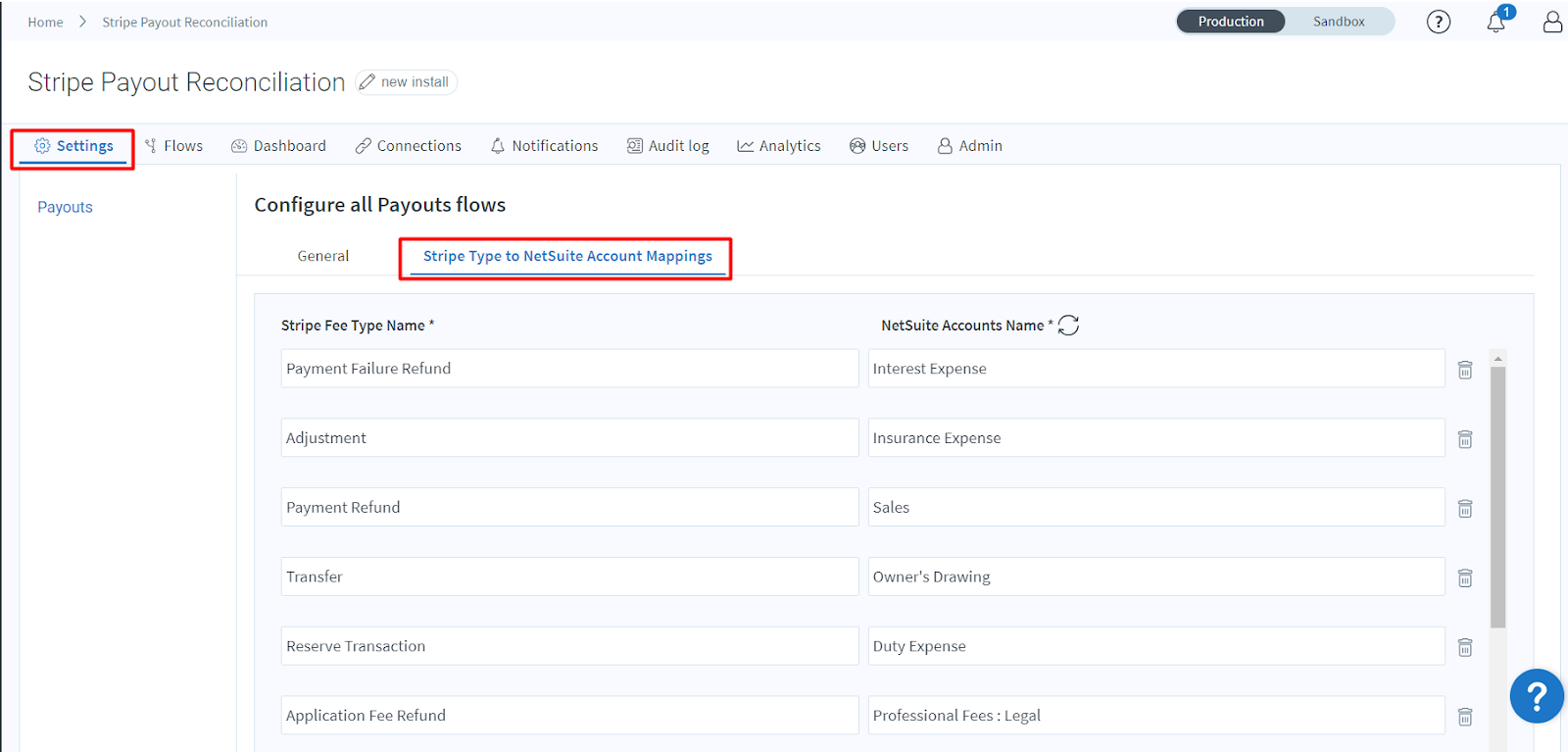Select Stripe Type to NetSuite Account Mappings tab
This screenshot has height=752, width=1568.
[567, 256]
